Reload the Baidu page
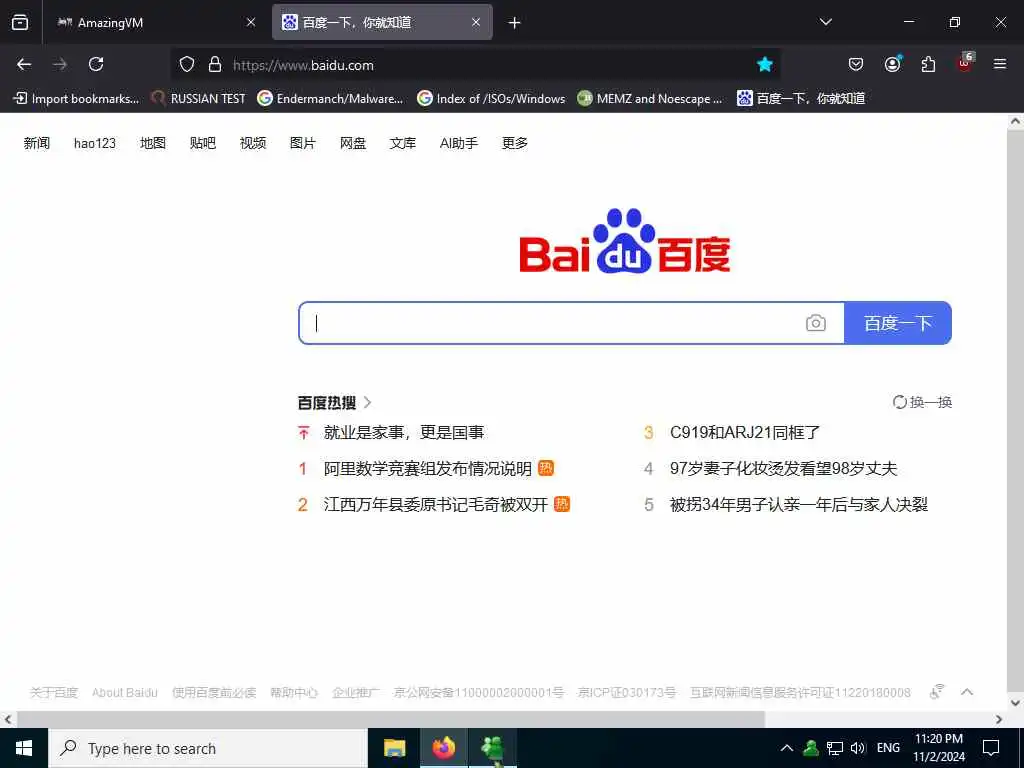The width and height of the screenshot is (1024, 768). coord(96,64)
